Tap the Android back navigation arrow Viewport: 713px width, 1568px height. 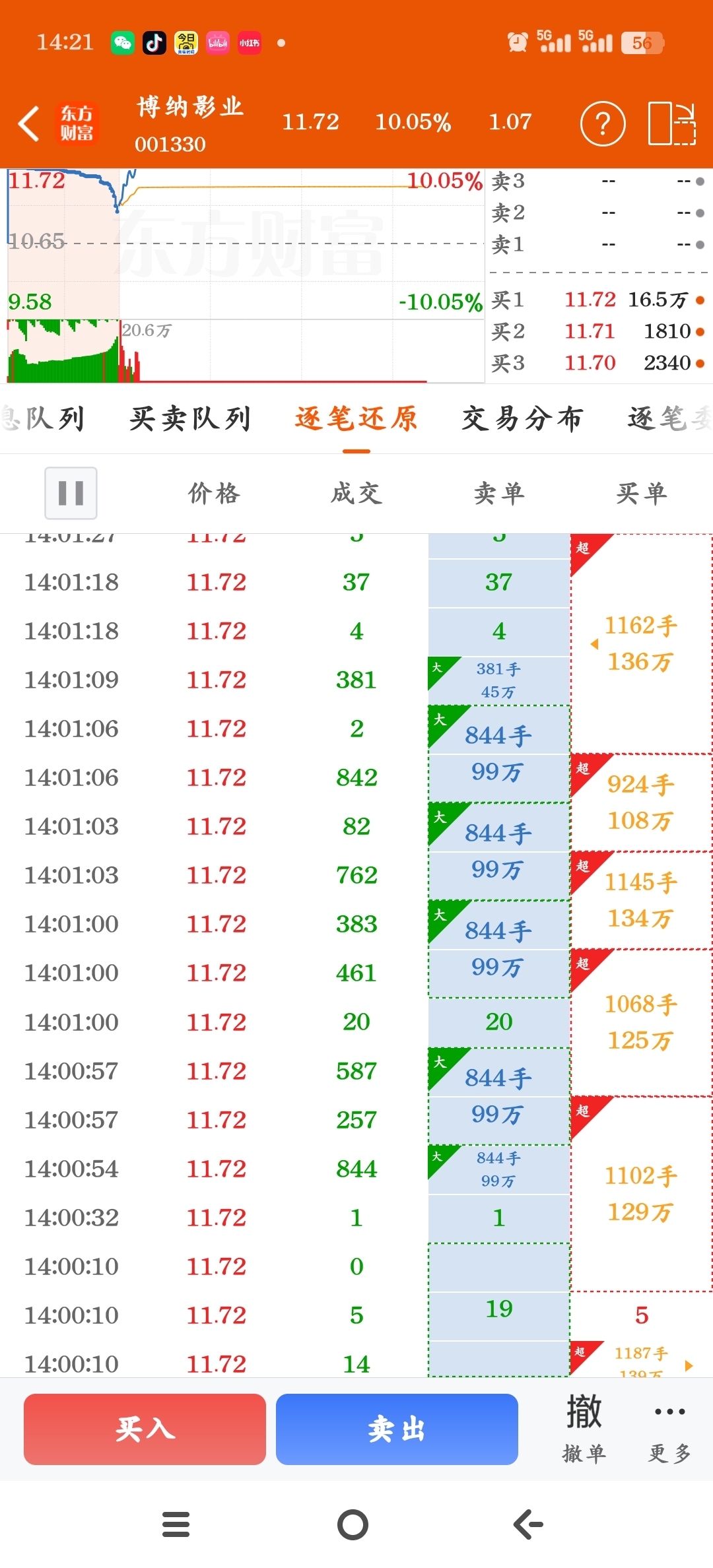tap(529, 1524)
